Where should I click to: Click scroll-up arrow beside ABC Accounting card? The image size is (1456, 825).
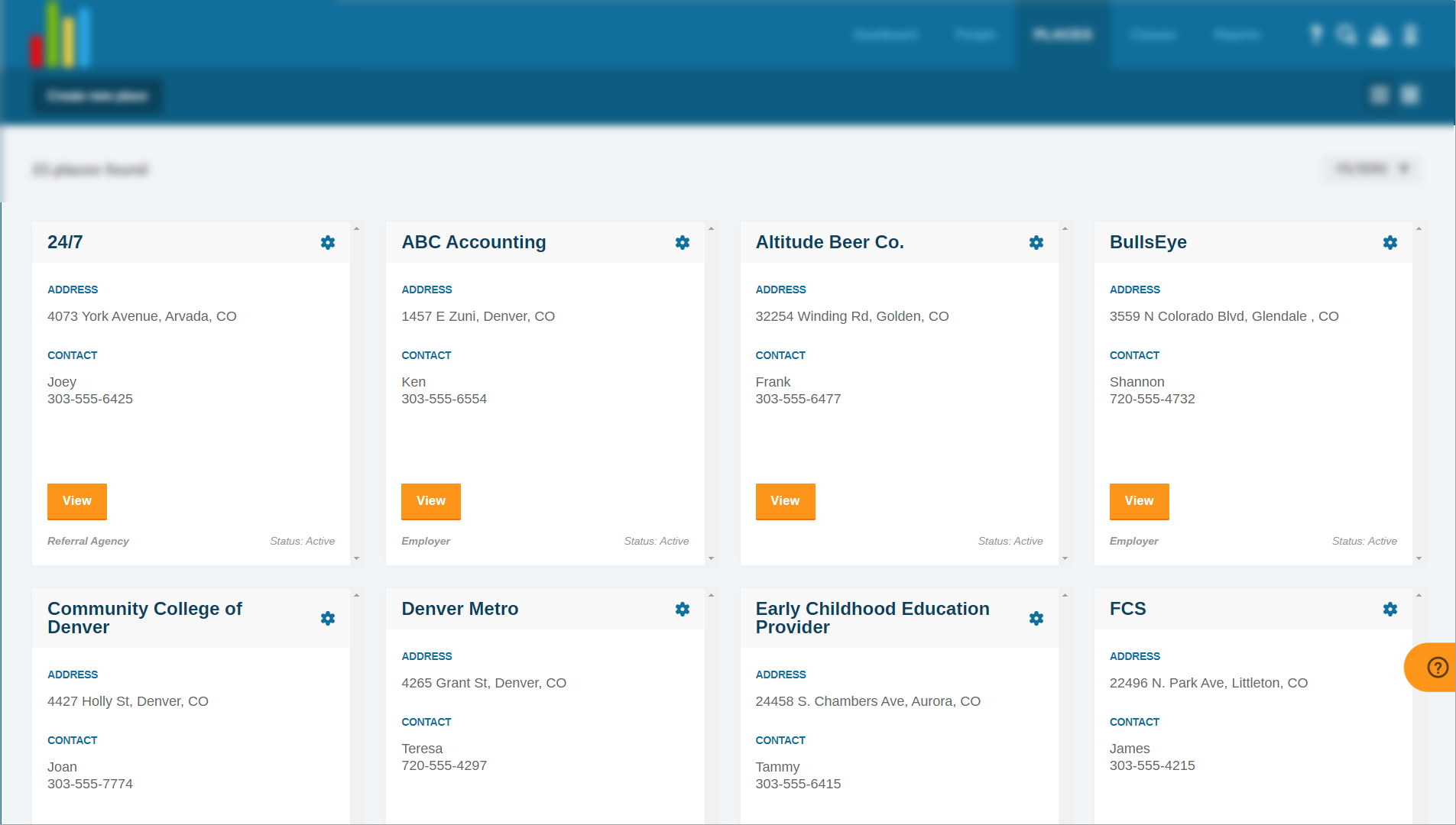pyautogui.click(x=711, y=228)
